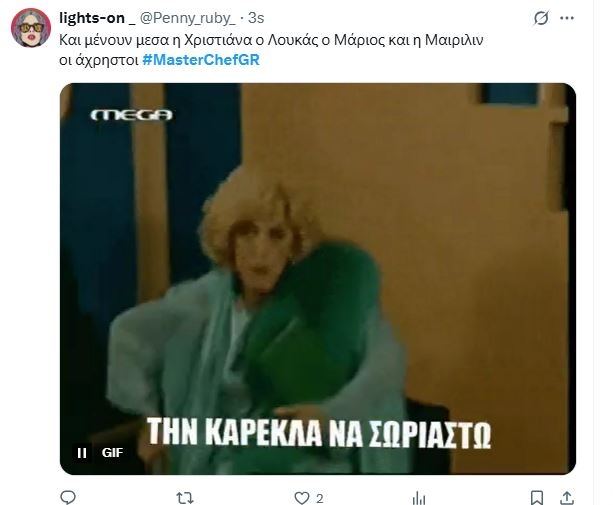613x505 pixels.
Task: Pause the playing GIF
Action: click(82, 453)
